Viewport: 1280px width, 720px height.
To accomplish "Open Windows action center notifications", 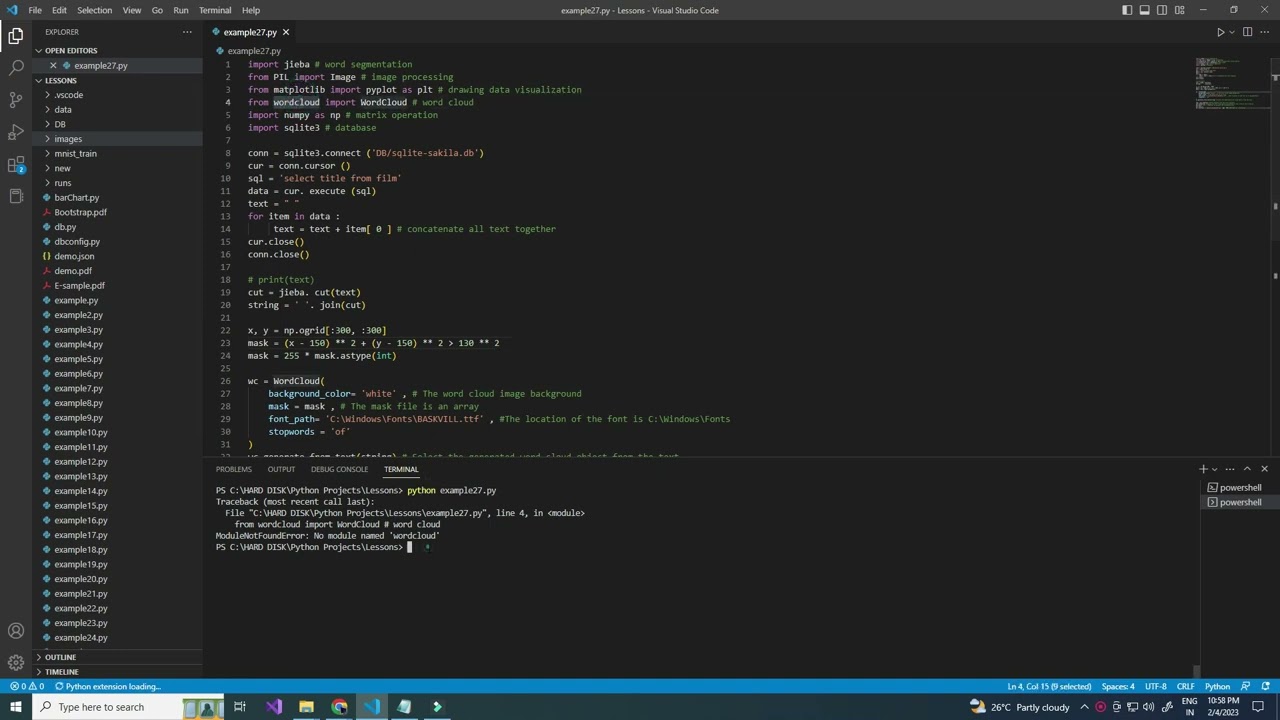I will click(1258, 707).
